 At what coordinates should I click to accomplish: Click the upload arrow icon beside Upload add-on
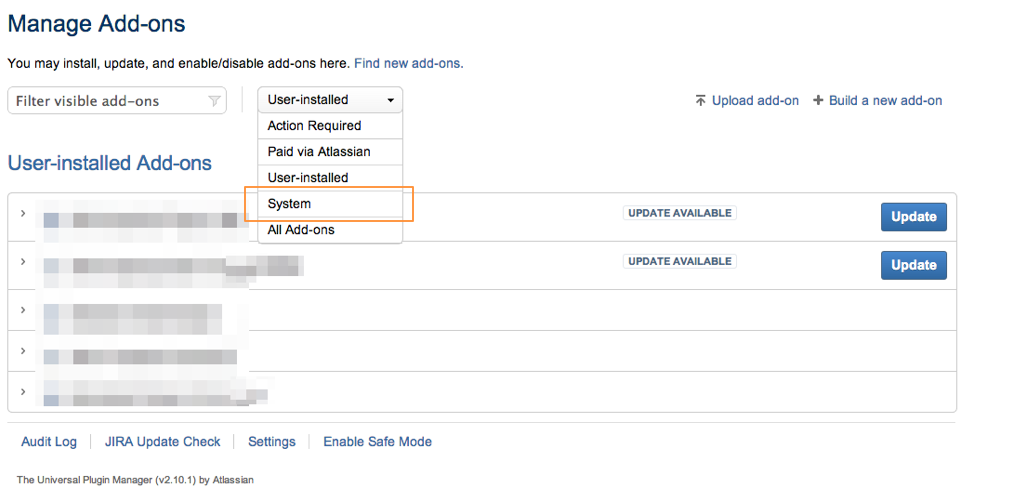700,101
